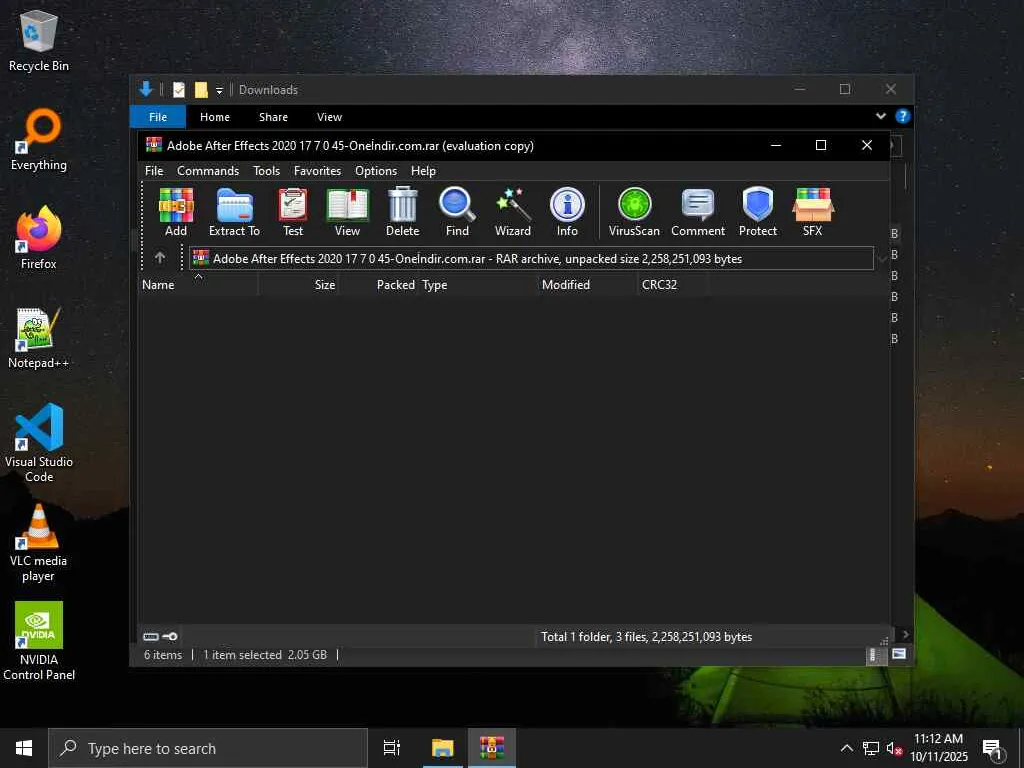Sort by Type column header
This screenshot has width=1024, height=768.
(x=478, y=285)
